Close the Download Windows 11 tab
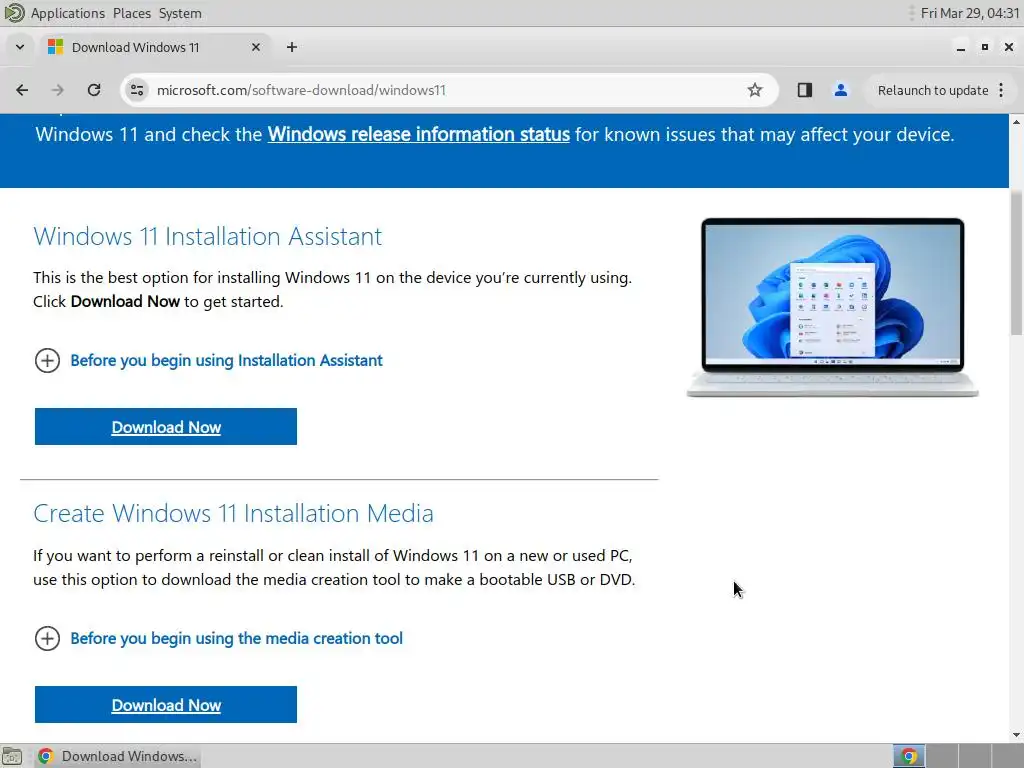1024x768 pixels. click(256, 47)
